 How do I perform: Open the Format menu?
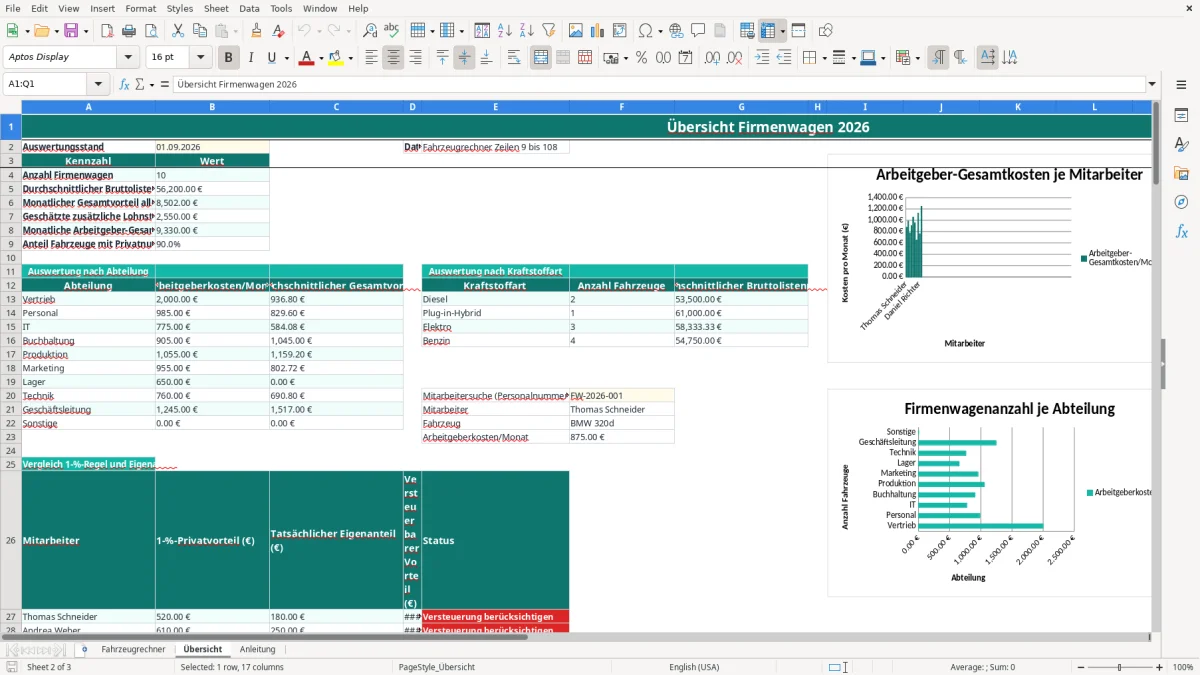point(141,8)
